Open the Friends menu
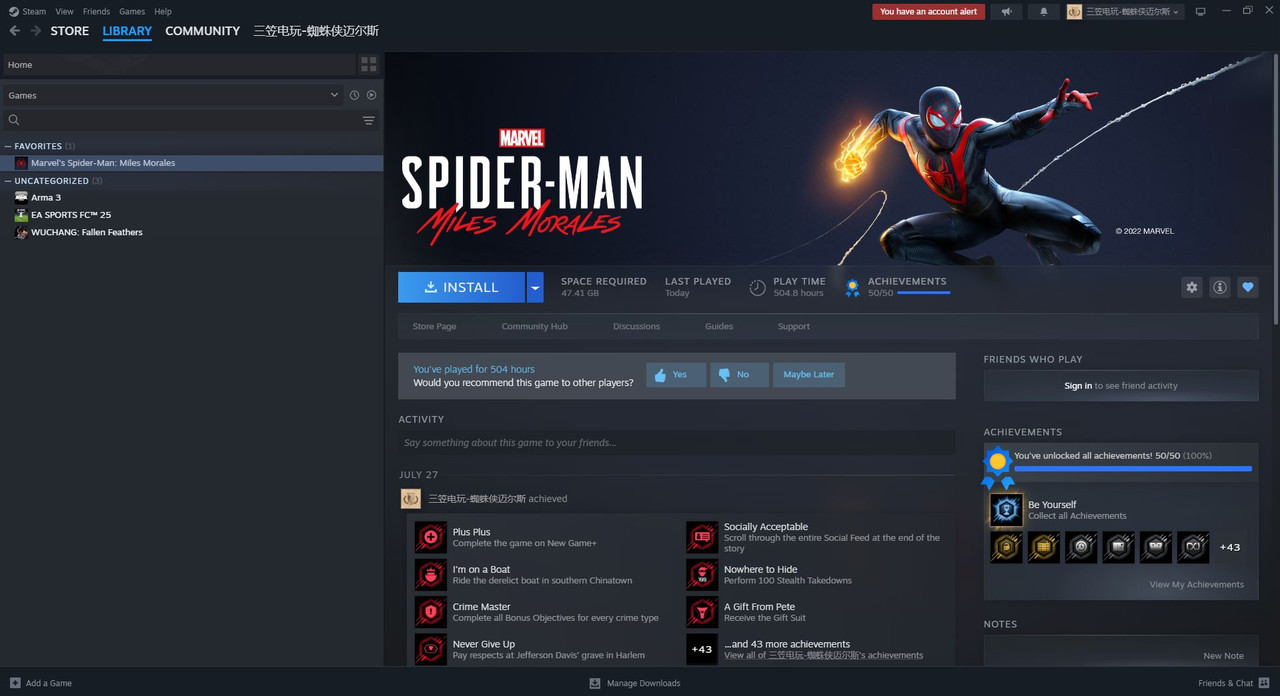This screenshot has height=696, width=1280. click(x=96, y=12)
